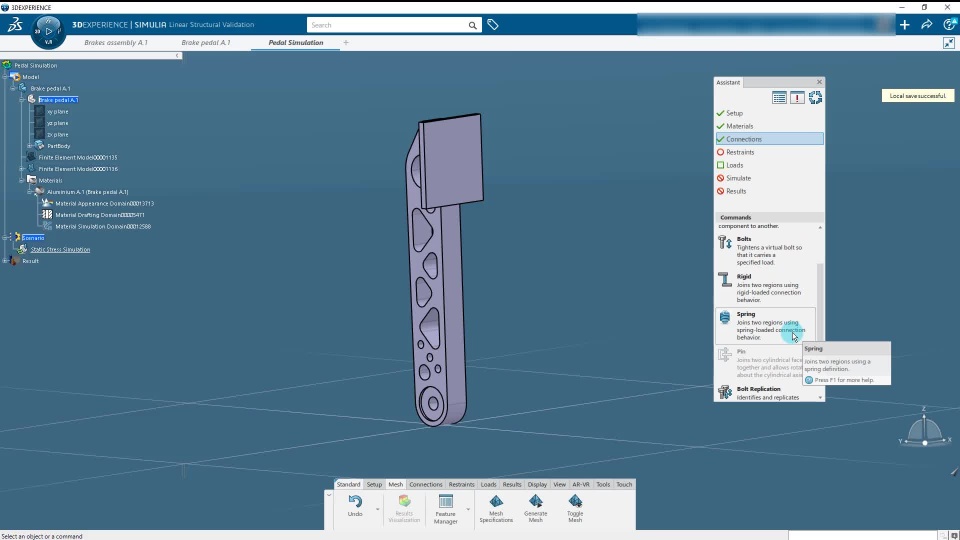The height and width of the screenshot is (540, 960).
Task: Expand Finite Element Model00001136 node
Action: (x=21, y=169)
